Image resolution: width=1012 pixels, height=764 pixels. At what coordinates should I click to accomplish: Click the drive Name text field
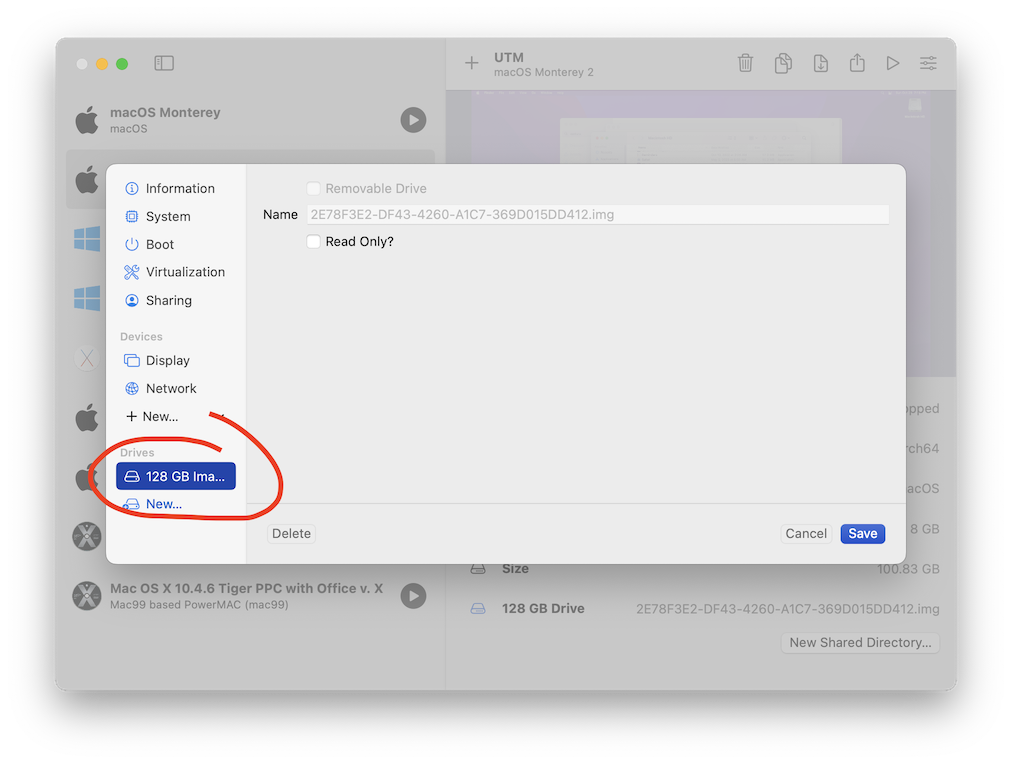(598, 214)
